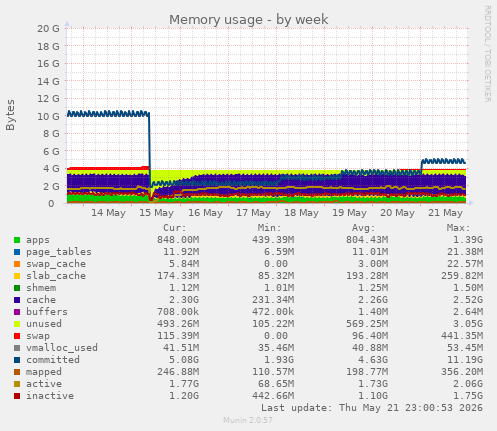497x431 pixels.
Task: Click the 'Memory usage - by week' title
Action: [249, 20]
